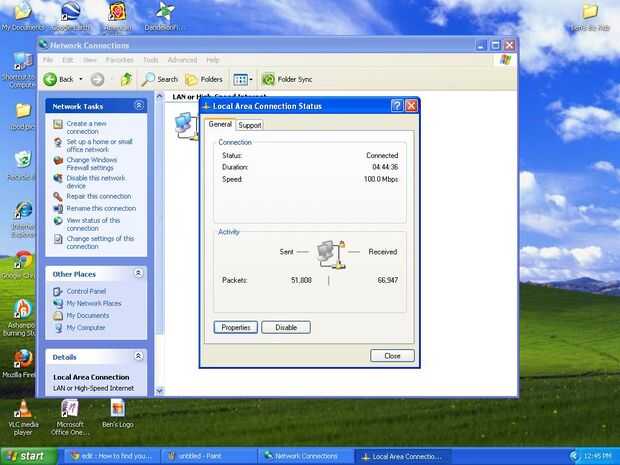Click Create a new connection link
620x465 pixels.
point(87,127)
